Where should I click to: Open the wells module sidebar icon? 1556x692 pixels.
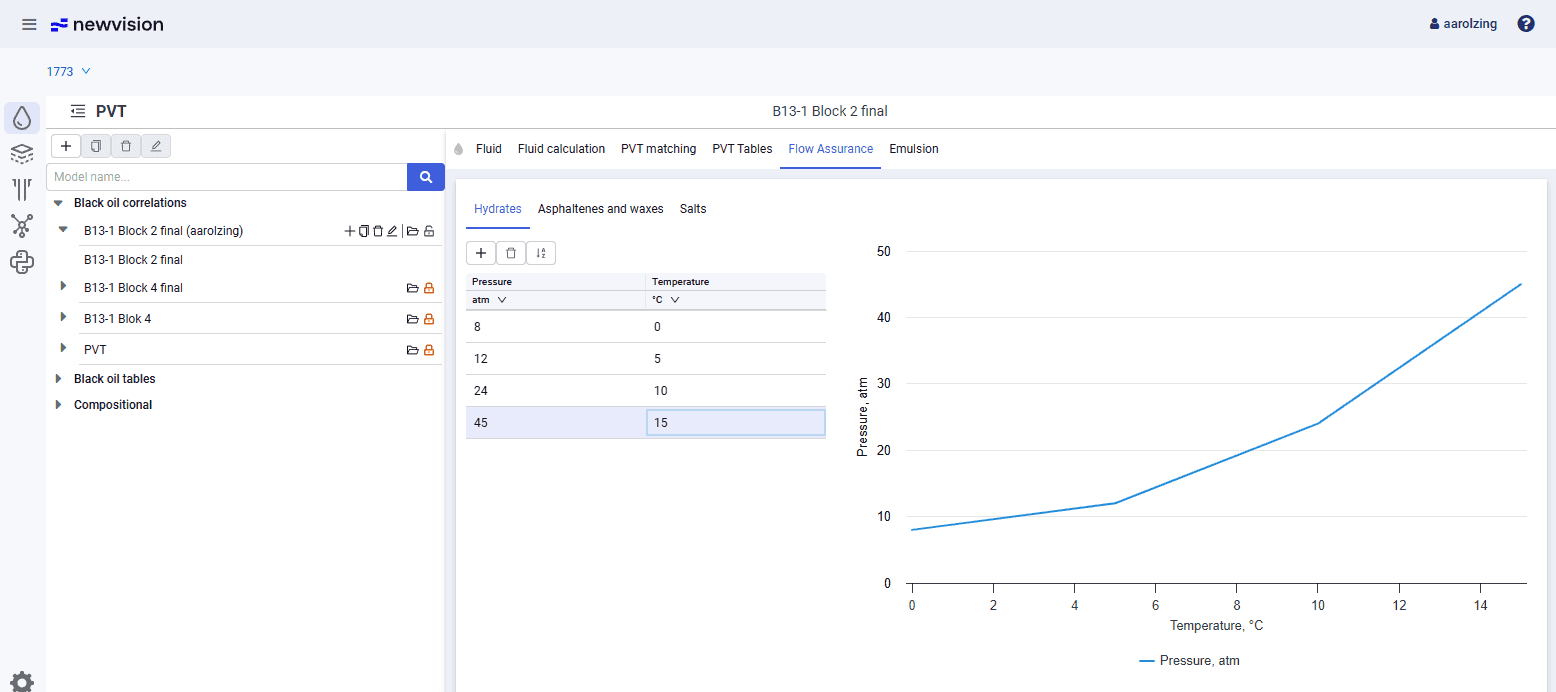click(22, 190)
